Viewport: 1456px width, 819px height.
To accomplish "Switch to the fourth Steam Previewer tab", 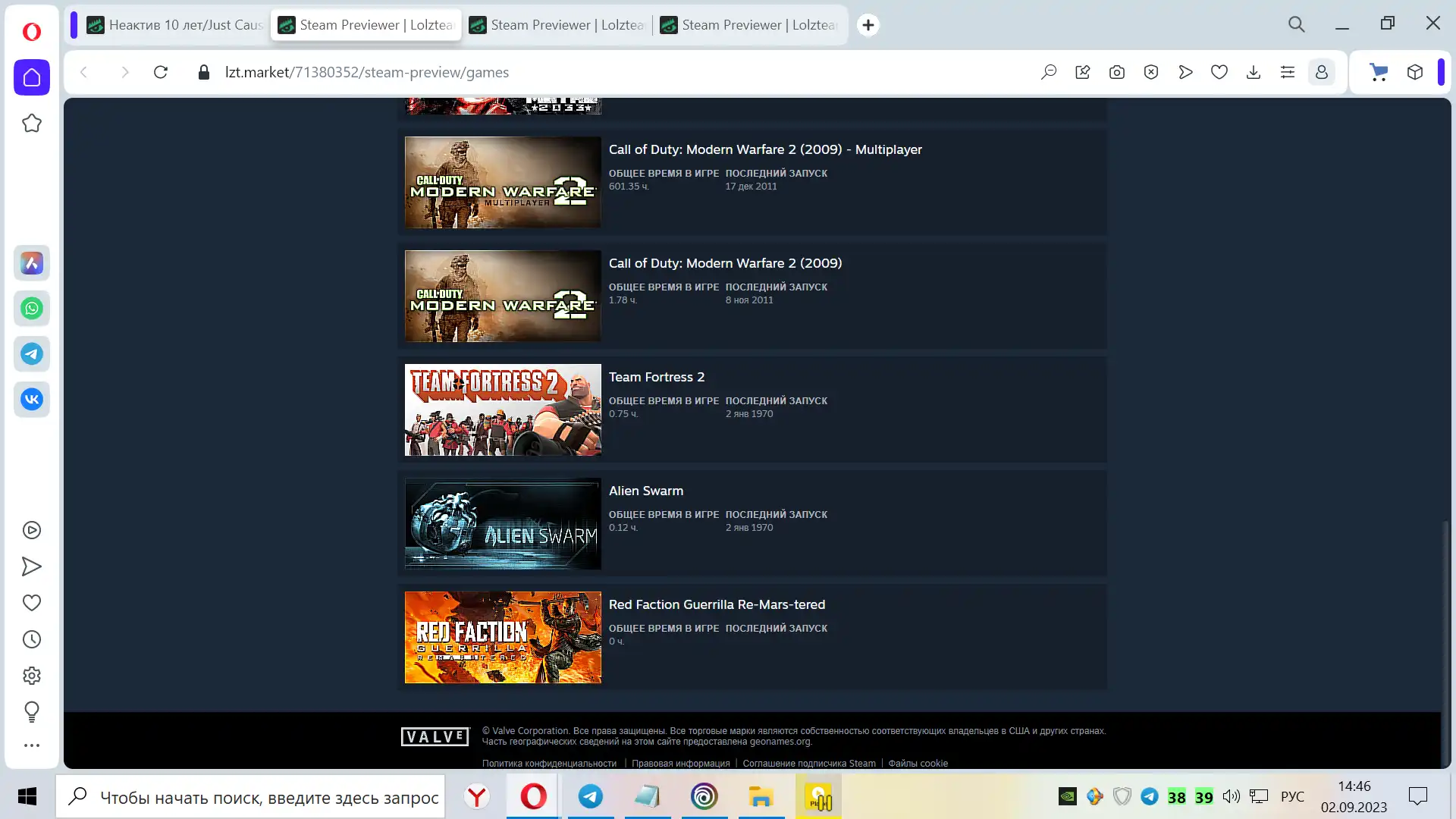I will pyautogui.click(x=748, y=25).
